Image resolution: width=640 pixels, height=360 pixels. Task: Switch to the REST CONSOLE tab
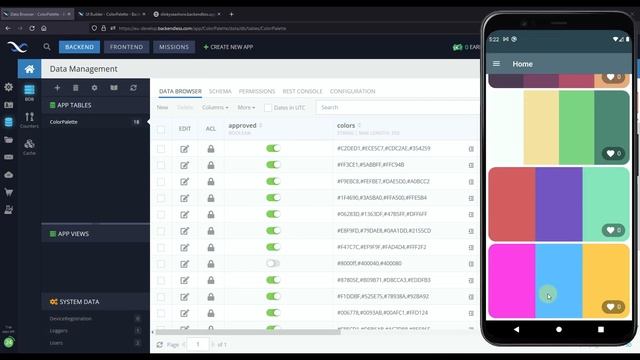[x=302, y=91]
